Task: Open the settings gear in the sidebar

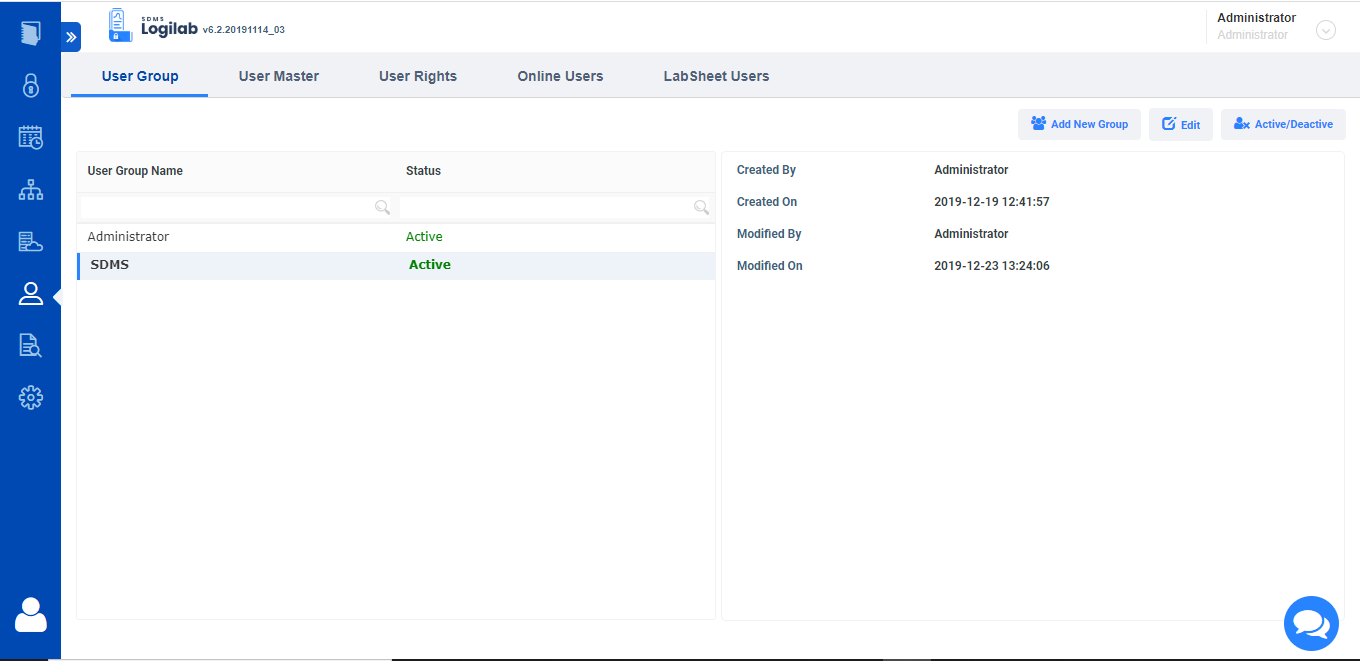Action: [30, 397]
